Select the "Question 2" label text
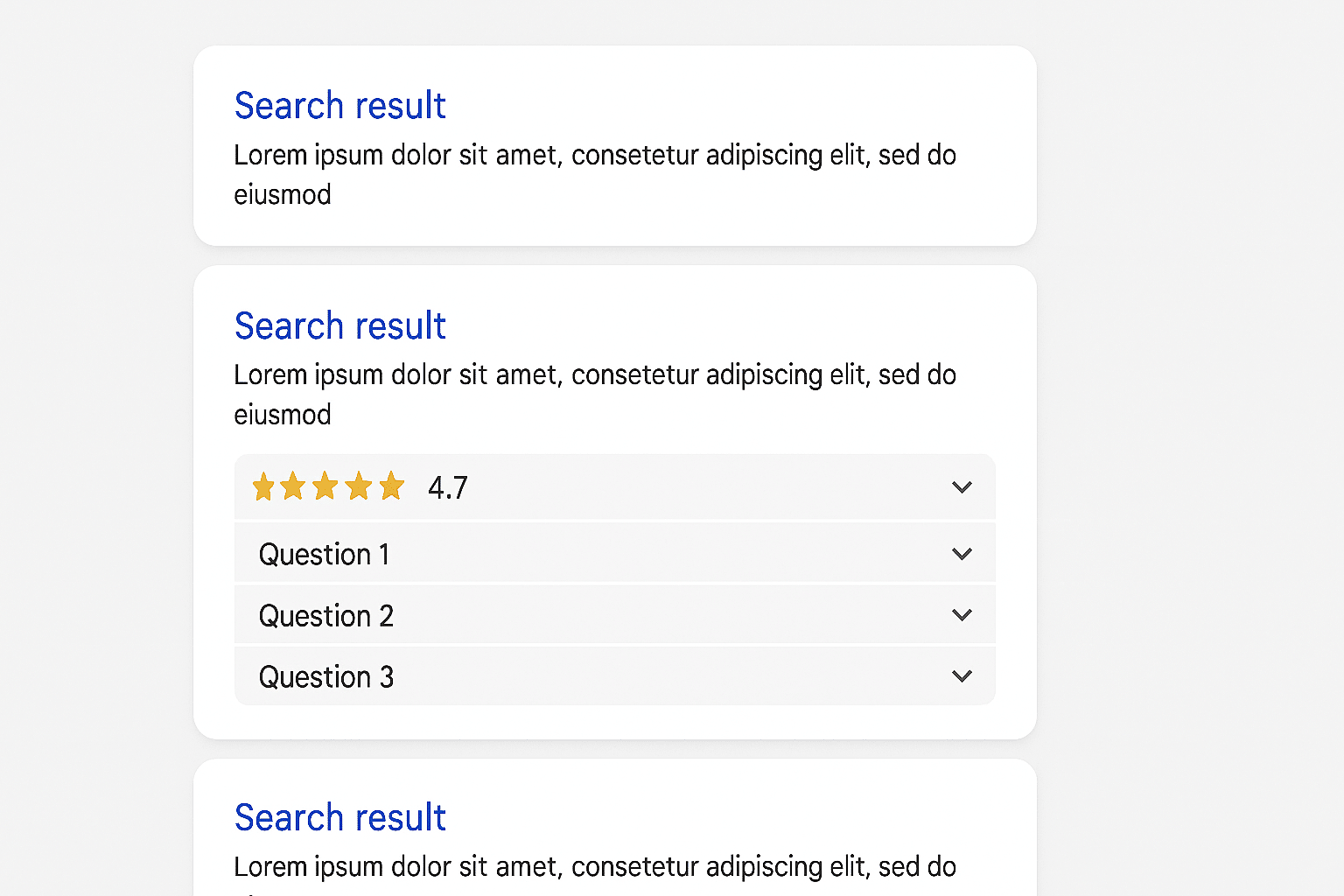 (x=325, y=616)
